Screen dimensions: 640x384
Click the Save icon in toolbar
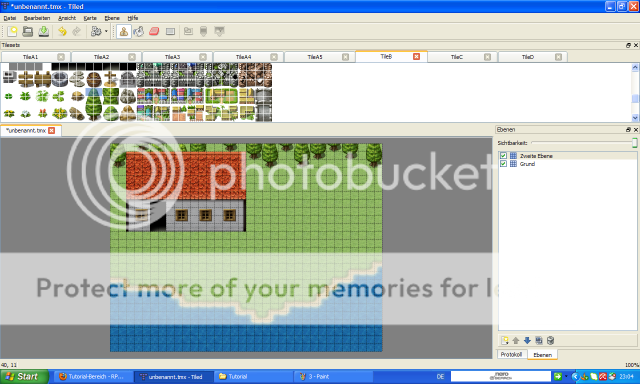coord(44,31)
